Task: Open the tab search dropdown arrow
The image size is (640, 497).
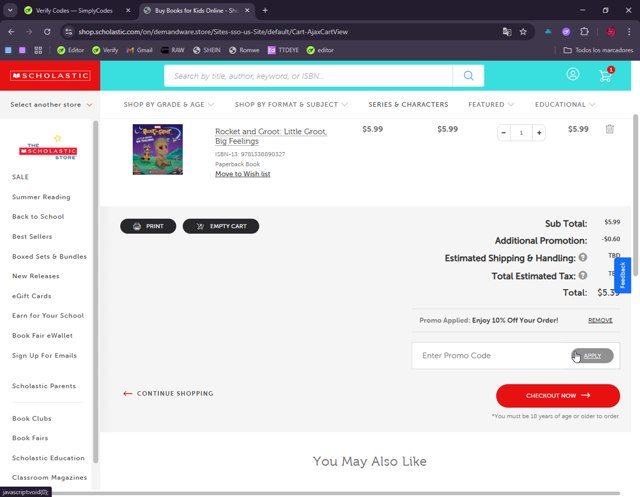Action: pyautogui.click(x=10, y=11)
